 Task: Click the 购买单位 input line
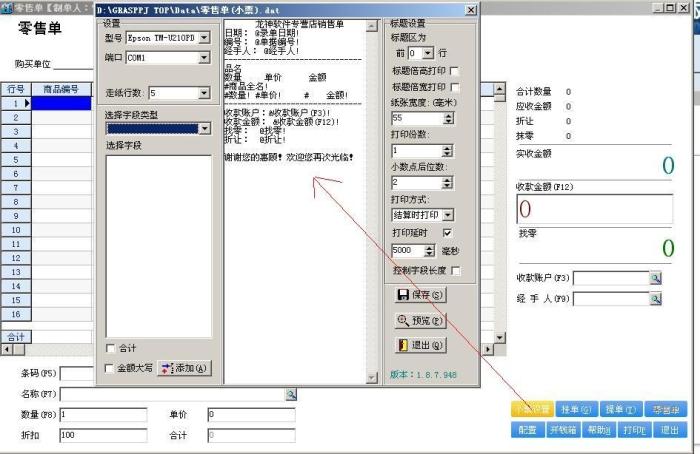click(74, 65)
